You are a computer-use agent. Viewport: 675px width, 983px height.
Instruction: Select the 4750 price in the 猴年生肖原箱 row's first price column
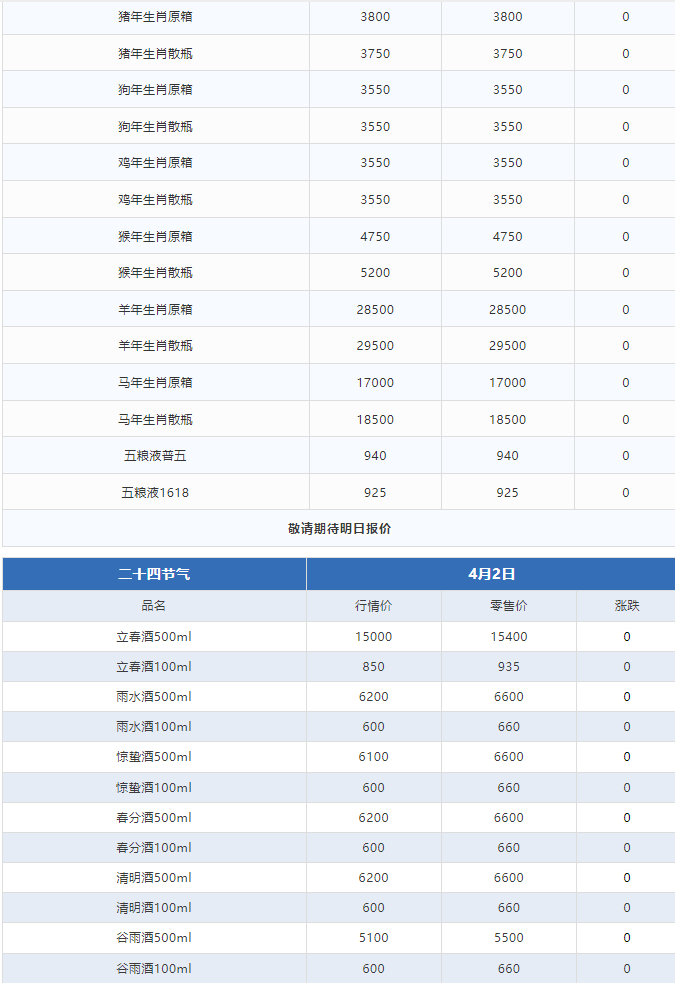[375, 236]
